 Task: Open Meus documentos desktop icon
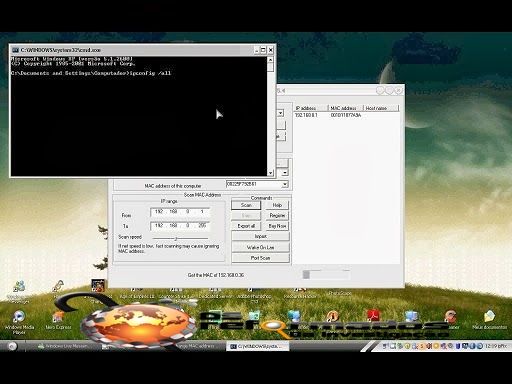tap(489, 320)
